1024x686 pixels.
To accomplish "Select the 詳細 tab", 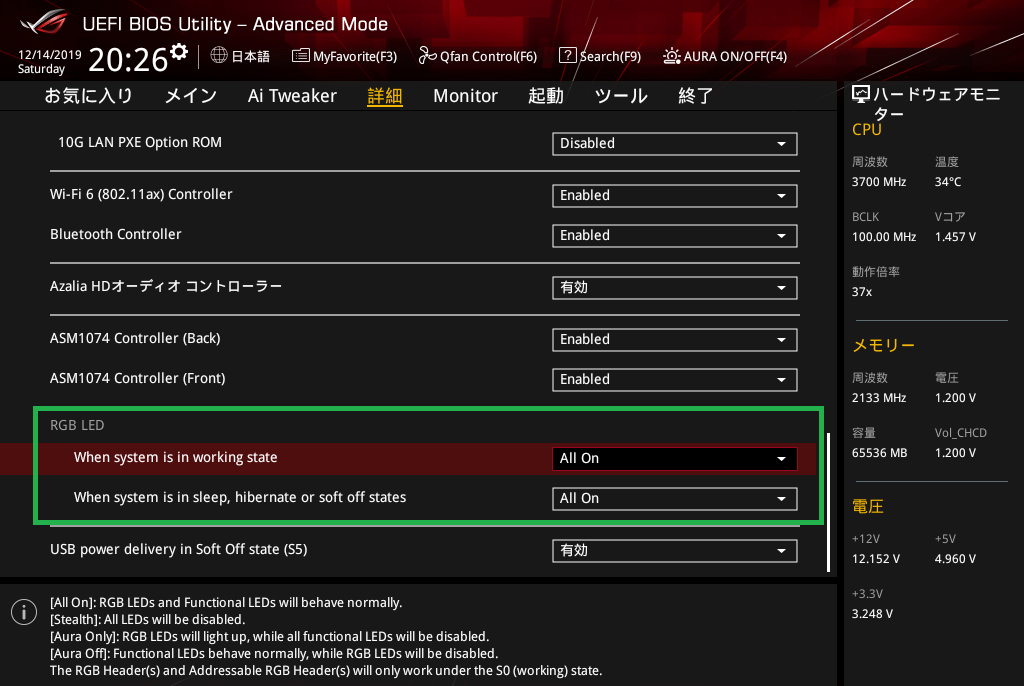I will 385,96.
